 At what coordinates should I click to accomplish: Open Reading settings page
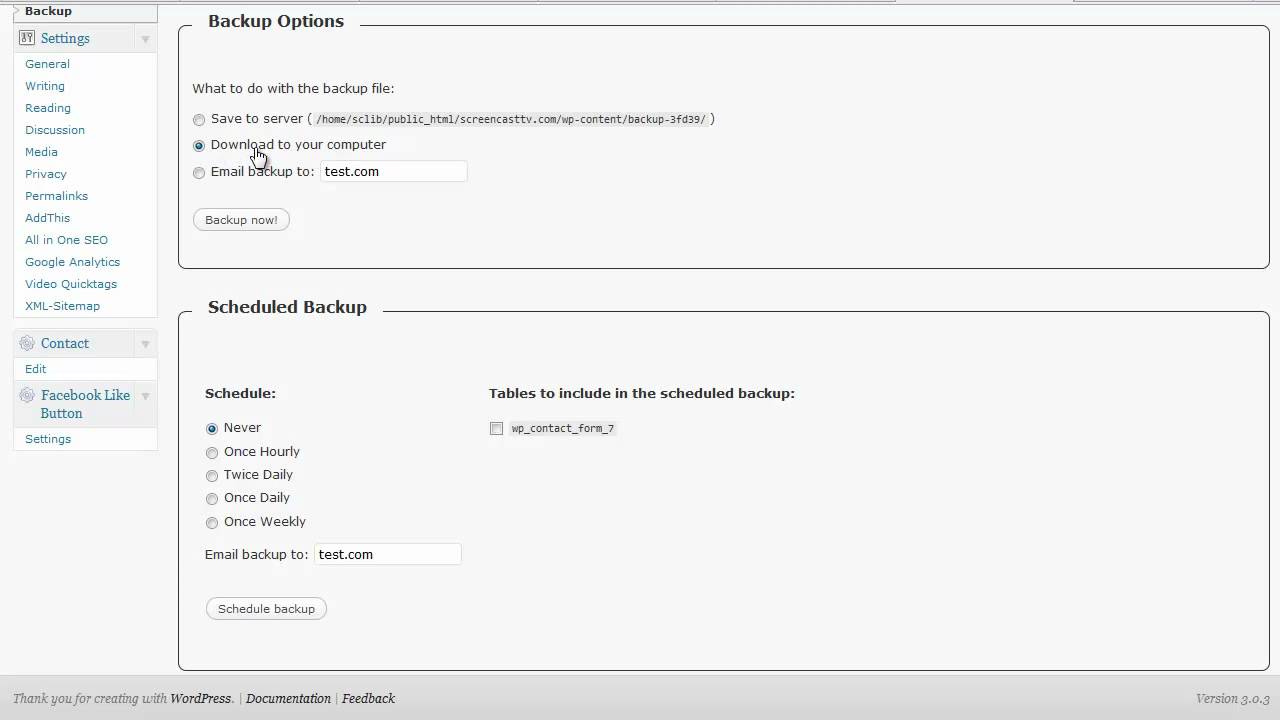[x=48, y=108]
